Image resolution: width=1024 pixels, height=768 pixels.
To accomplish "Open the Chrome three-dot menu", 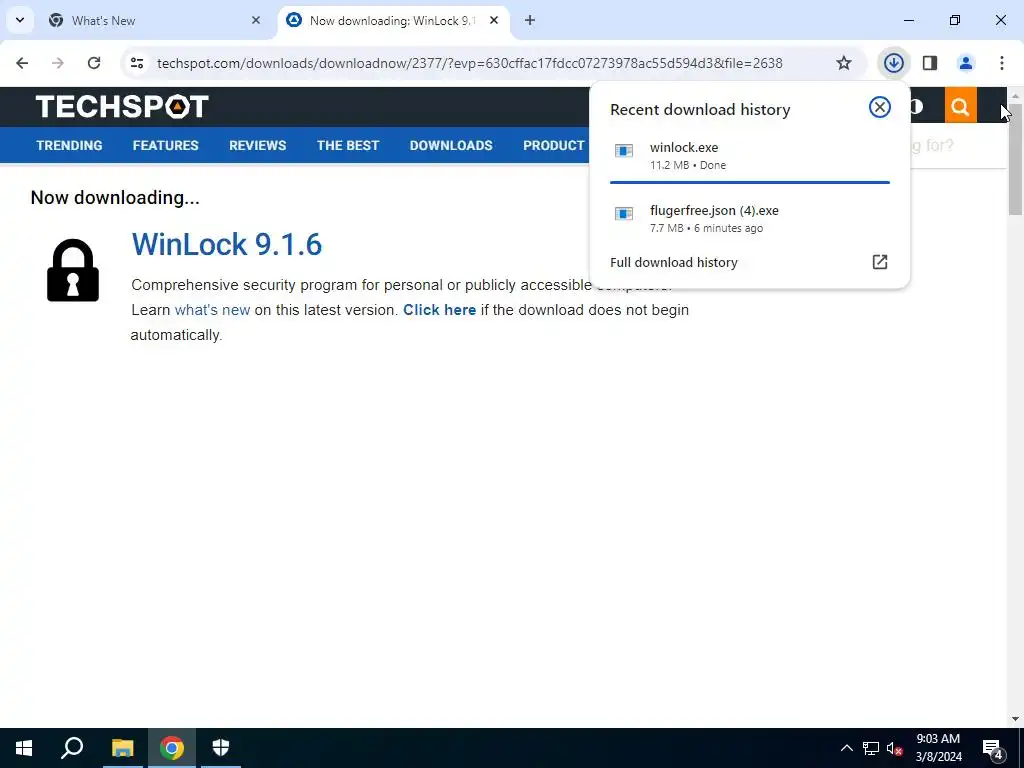I will 1002,63.
